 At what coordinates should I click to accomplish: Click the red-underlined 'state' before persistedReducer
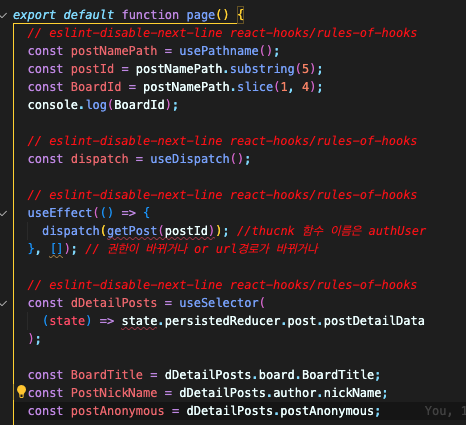139,321
